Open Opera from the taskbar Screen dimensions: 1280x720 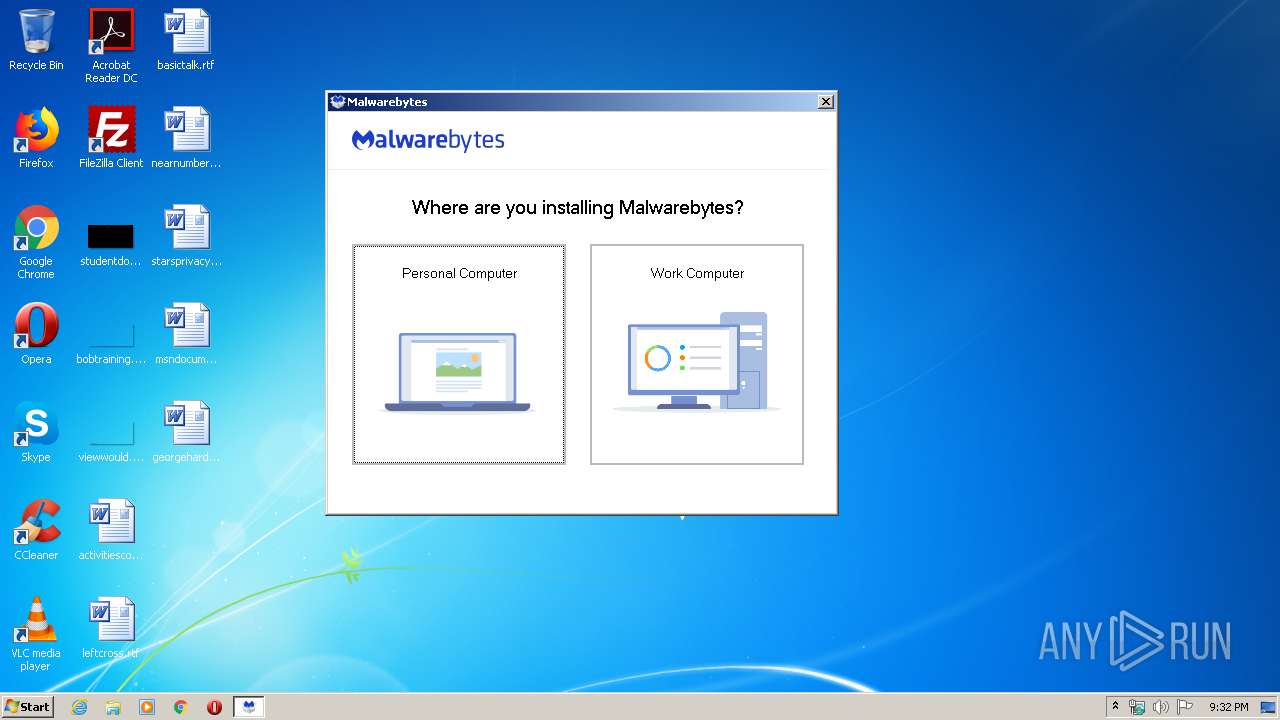click(x=214, y=707)
